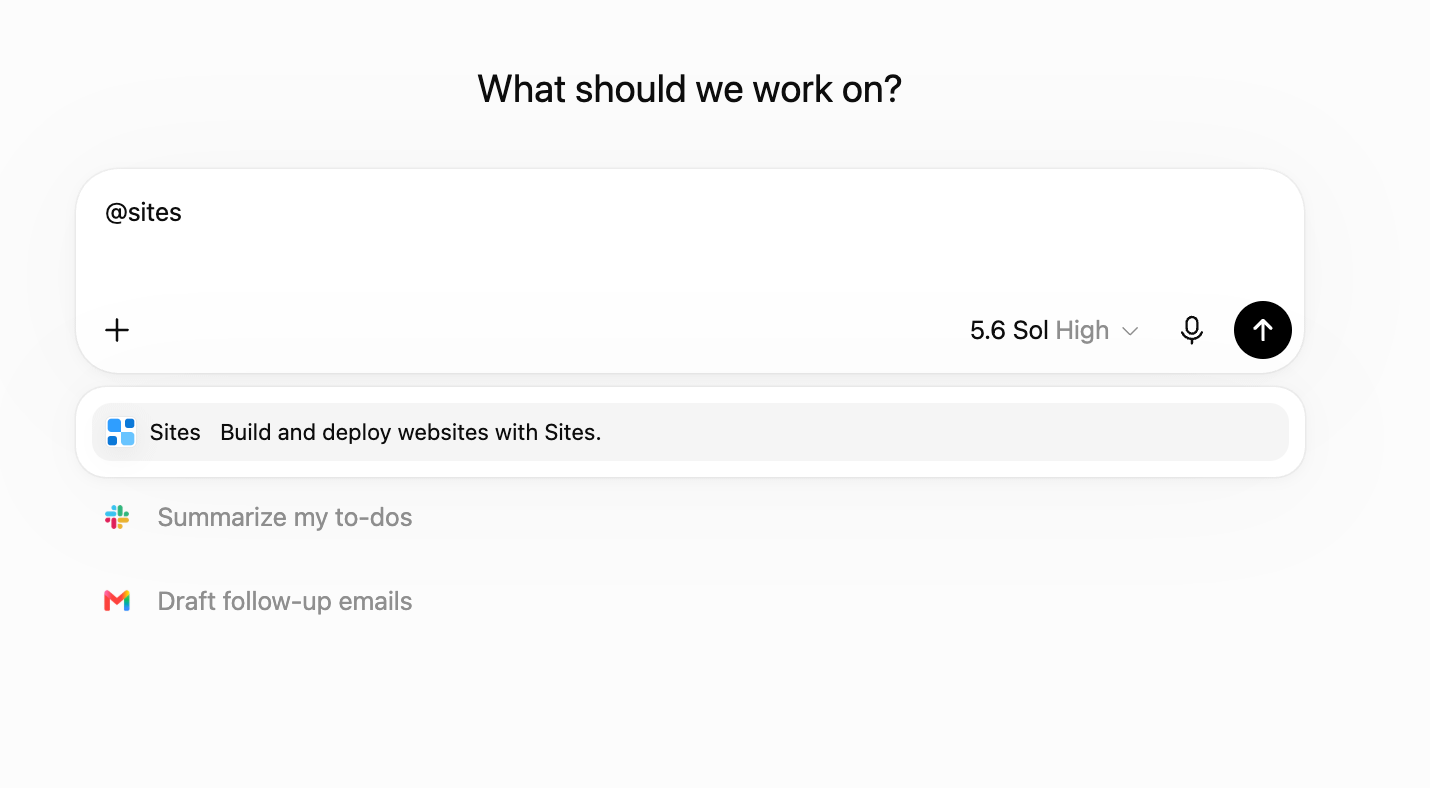This screenshot has height=788, width=1430.
Task: Click the Gmail logo icon
Action: (117, 601)
